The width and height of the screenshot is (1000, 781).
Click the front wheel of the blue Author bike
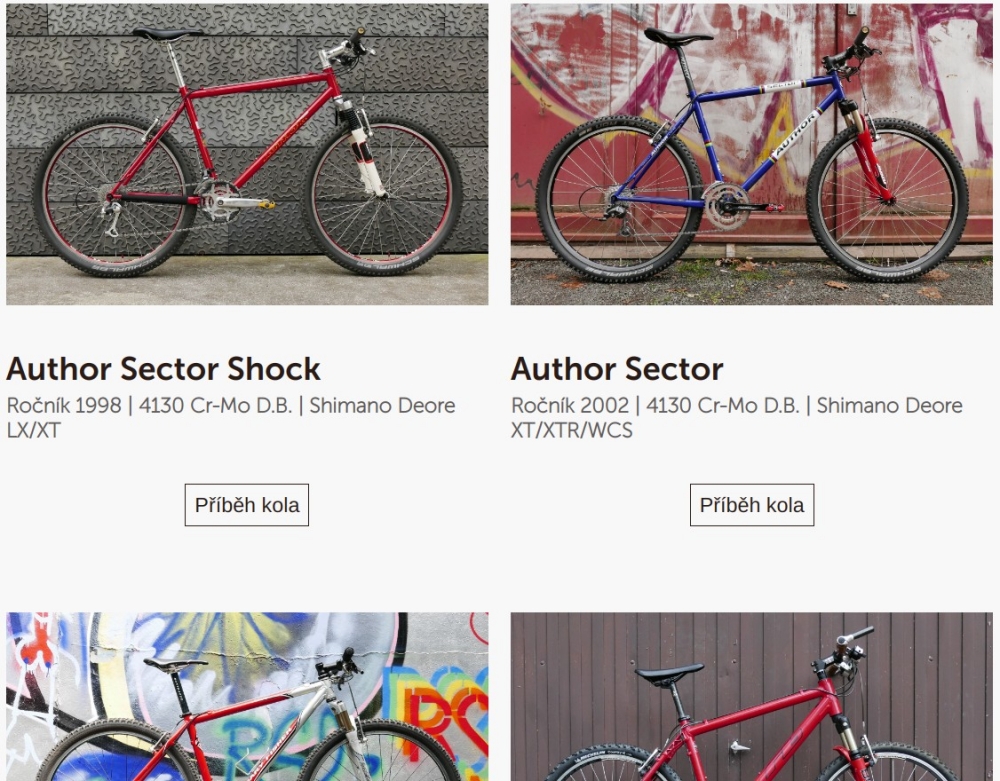[x=887, y=199]
